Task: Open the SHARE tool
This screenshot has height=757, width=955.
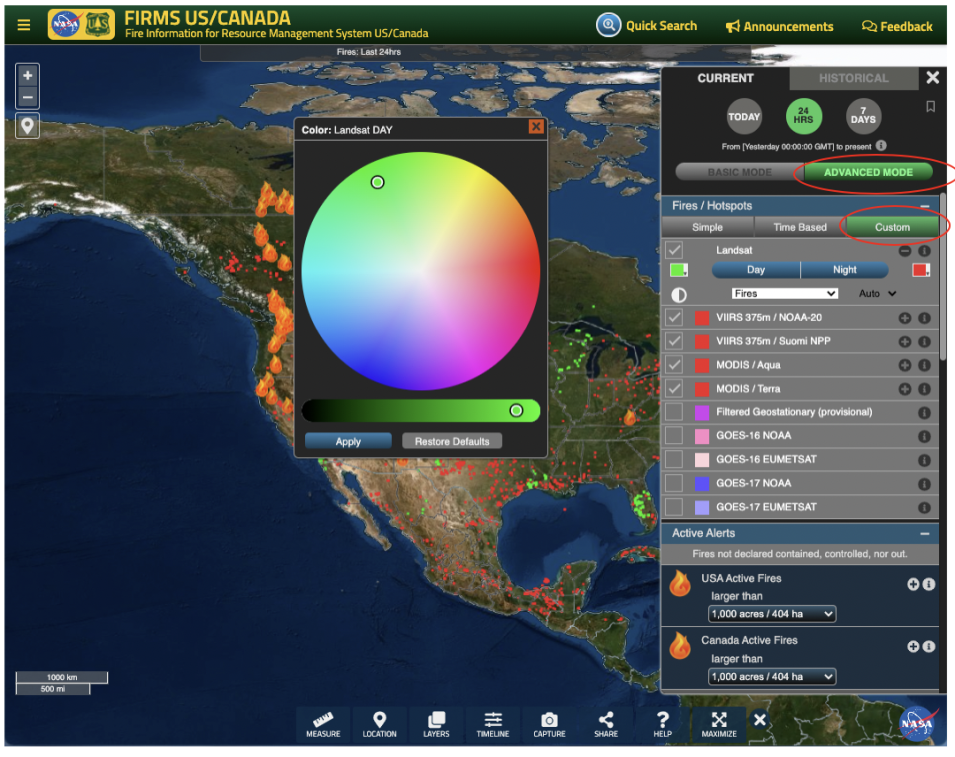Action: click(606, 725)
